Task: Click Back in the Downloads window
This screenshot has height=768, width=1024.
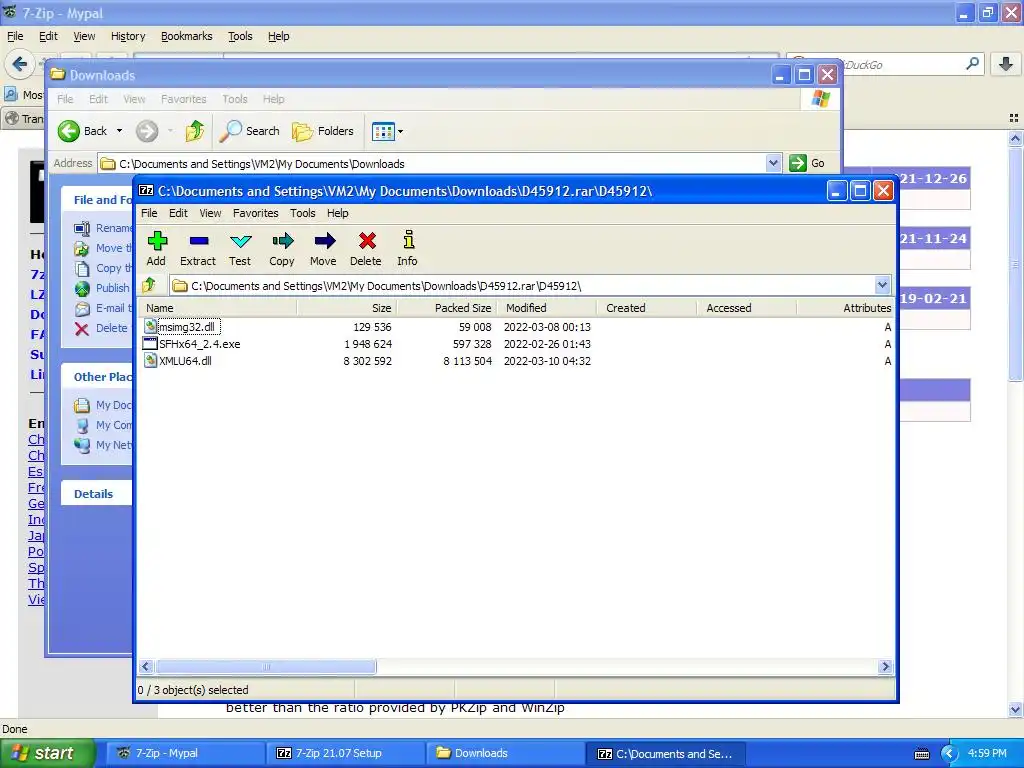Action: [x=83, y=131]
